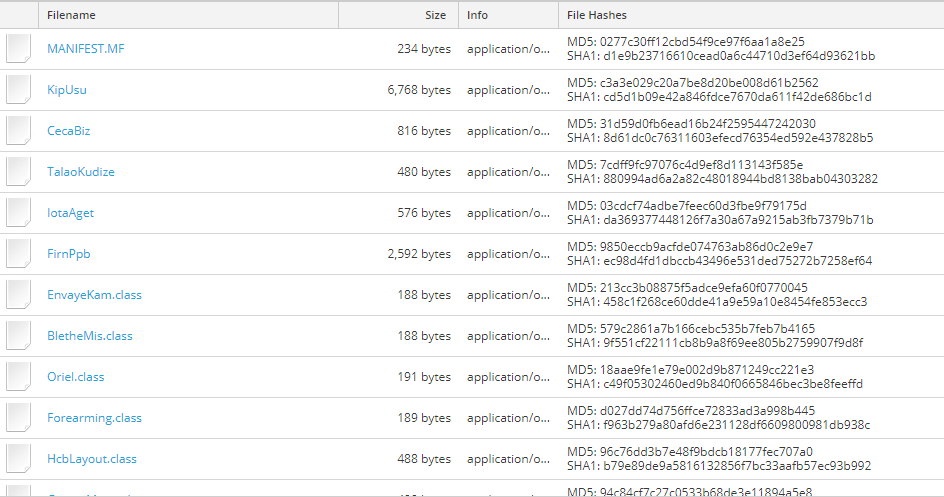Open the MANIFEST.MF file link

[x=86, y=49]
